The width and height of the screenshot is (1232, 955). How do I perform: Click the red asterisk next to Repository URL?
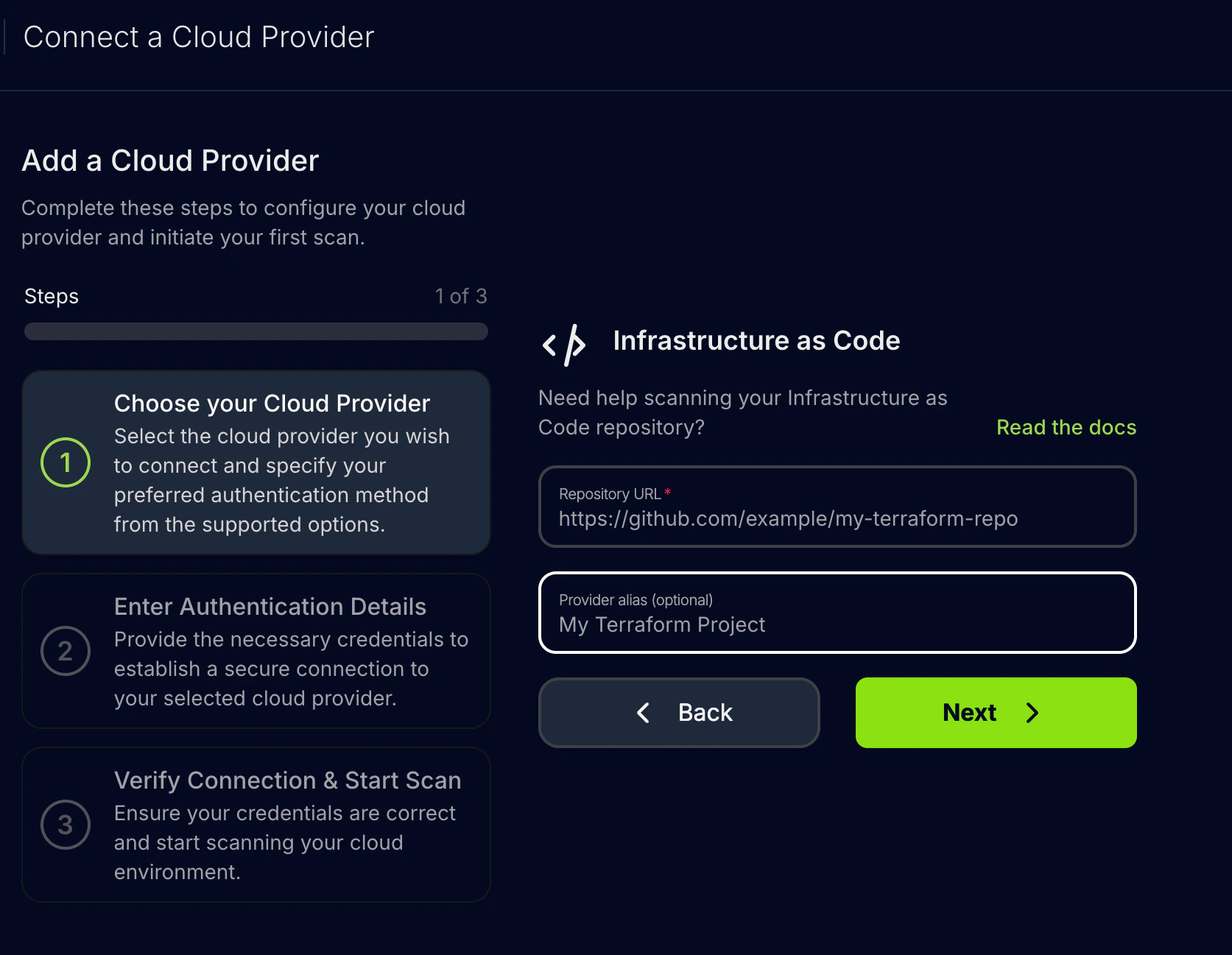point(668,492)
